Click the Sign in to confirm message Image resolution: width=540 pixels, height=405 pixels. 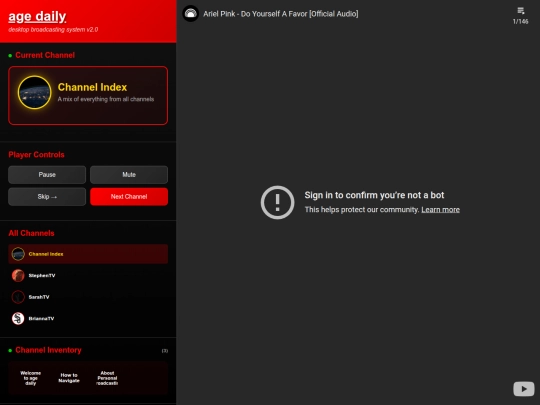pyautogui.click(x=374, y=195)
